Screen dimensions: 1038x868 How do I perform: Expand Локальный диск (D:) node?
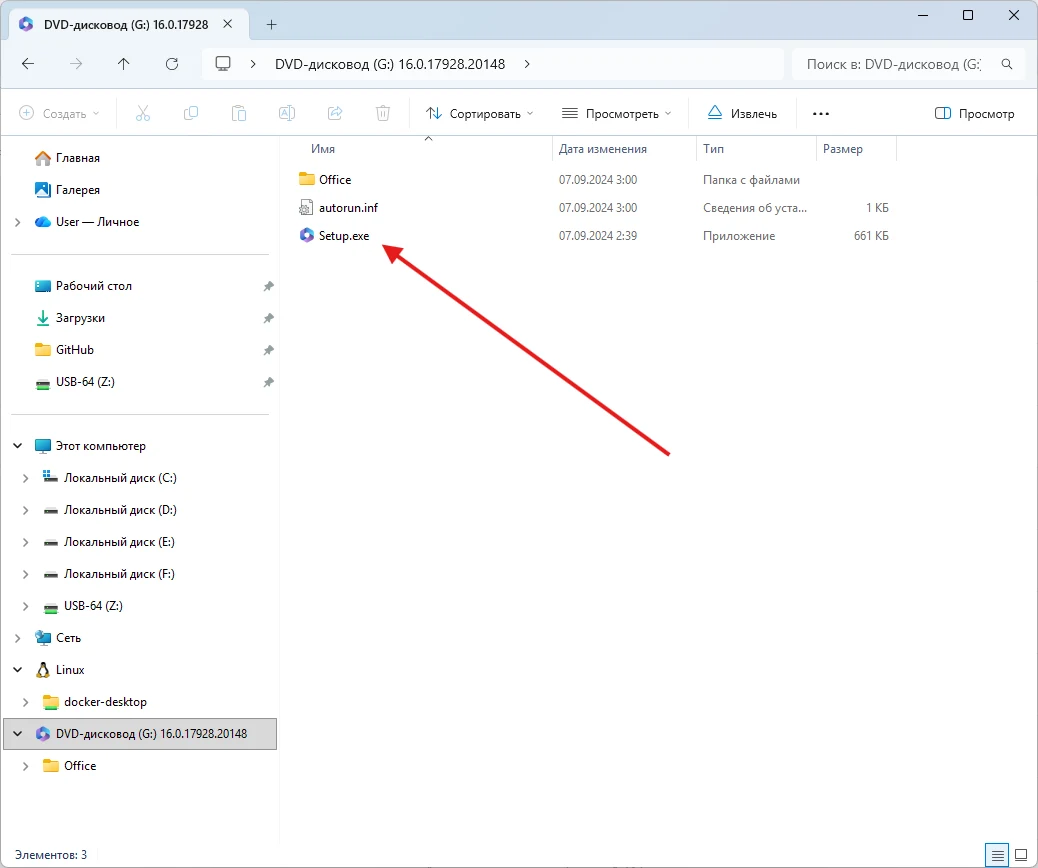pos(26,510)
